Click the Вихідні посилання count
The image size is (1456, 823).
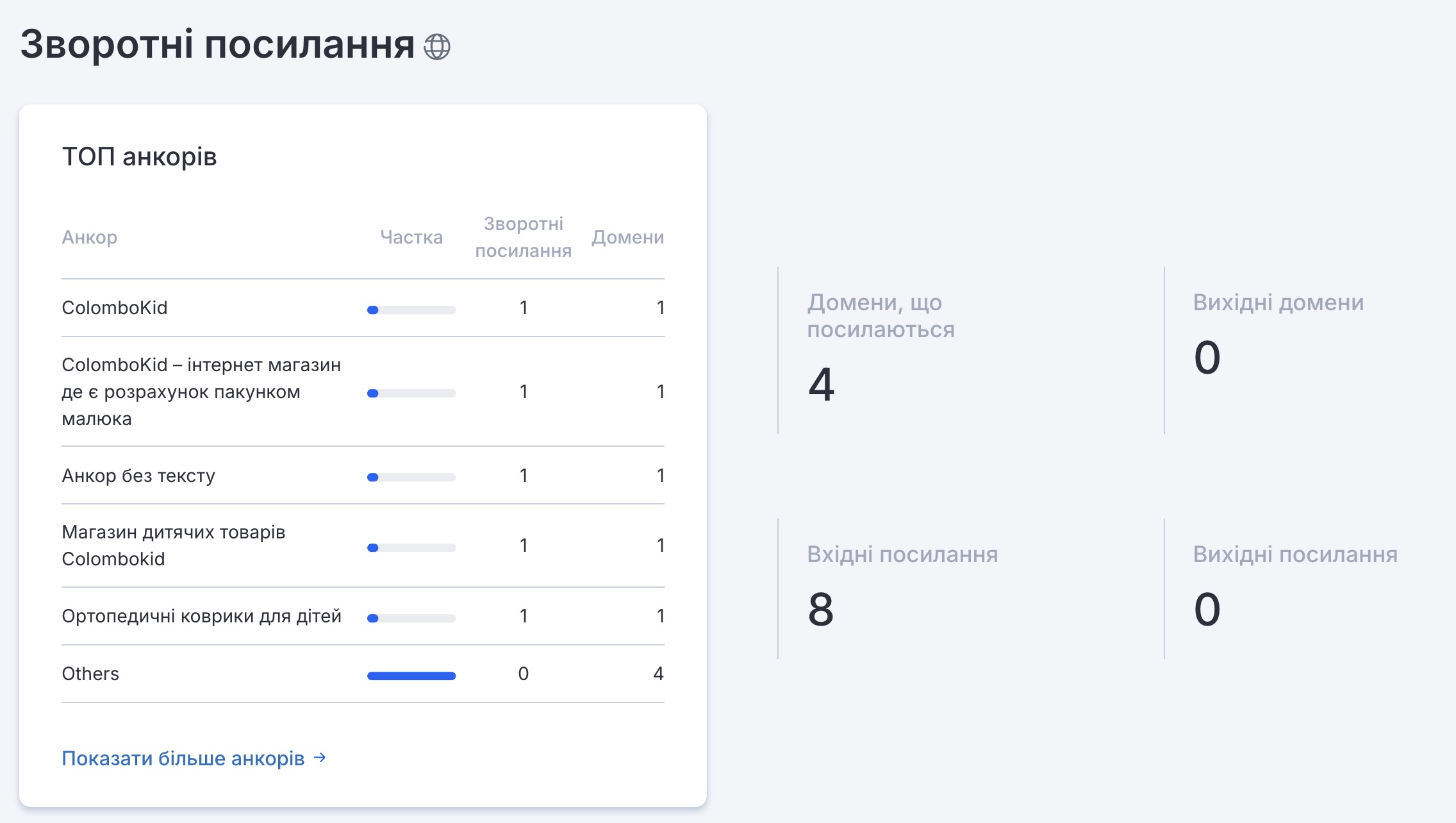point(1207,610)
